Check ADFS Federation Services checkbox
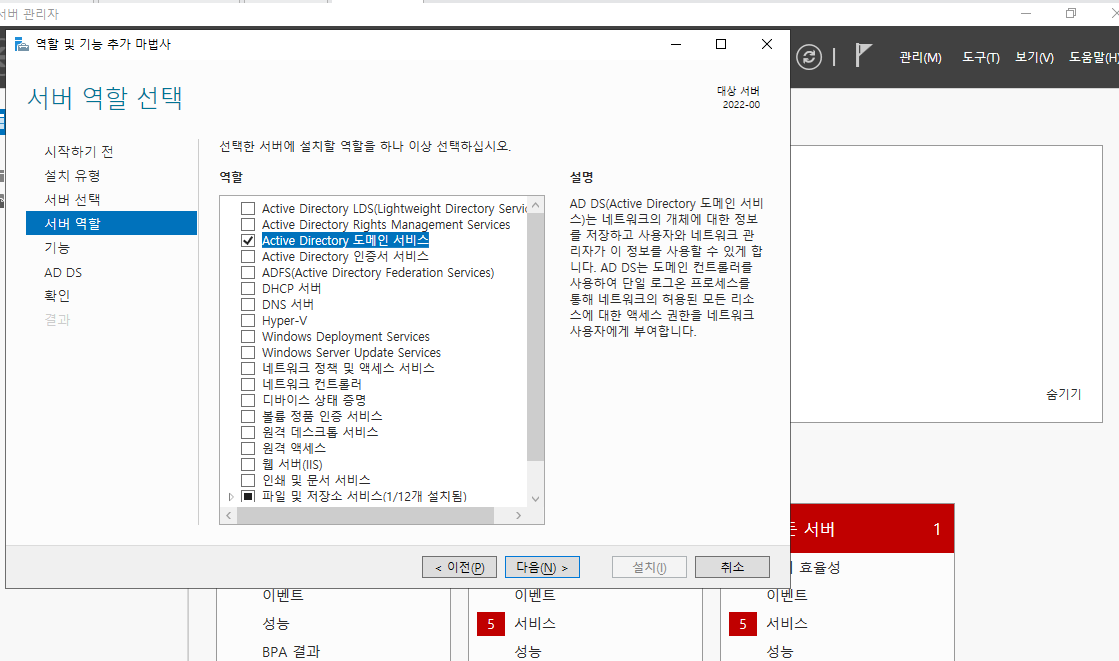The width and height of the screenshot is (1119, 661). (x=248, y=273)
